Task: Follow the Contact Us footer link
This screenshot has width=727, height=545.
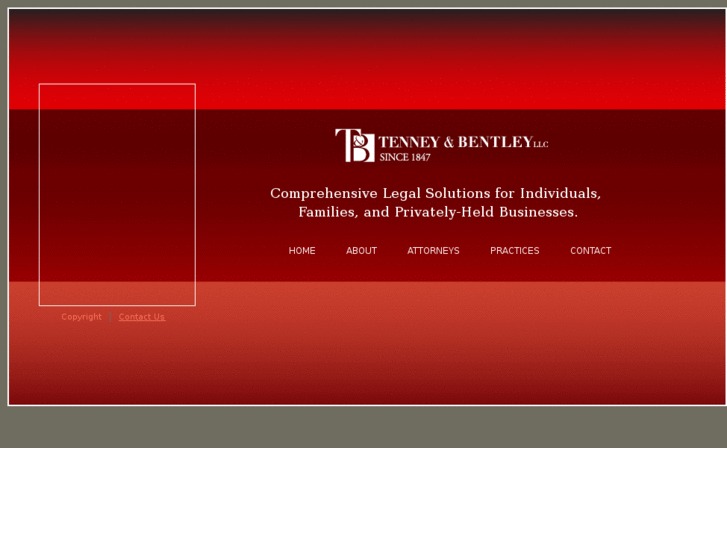Action: [x=141, y=317]
